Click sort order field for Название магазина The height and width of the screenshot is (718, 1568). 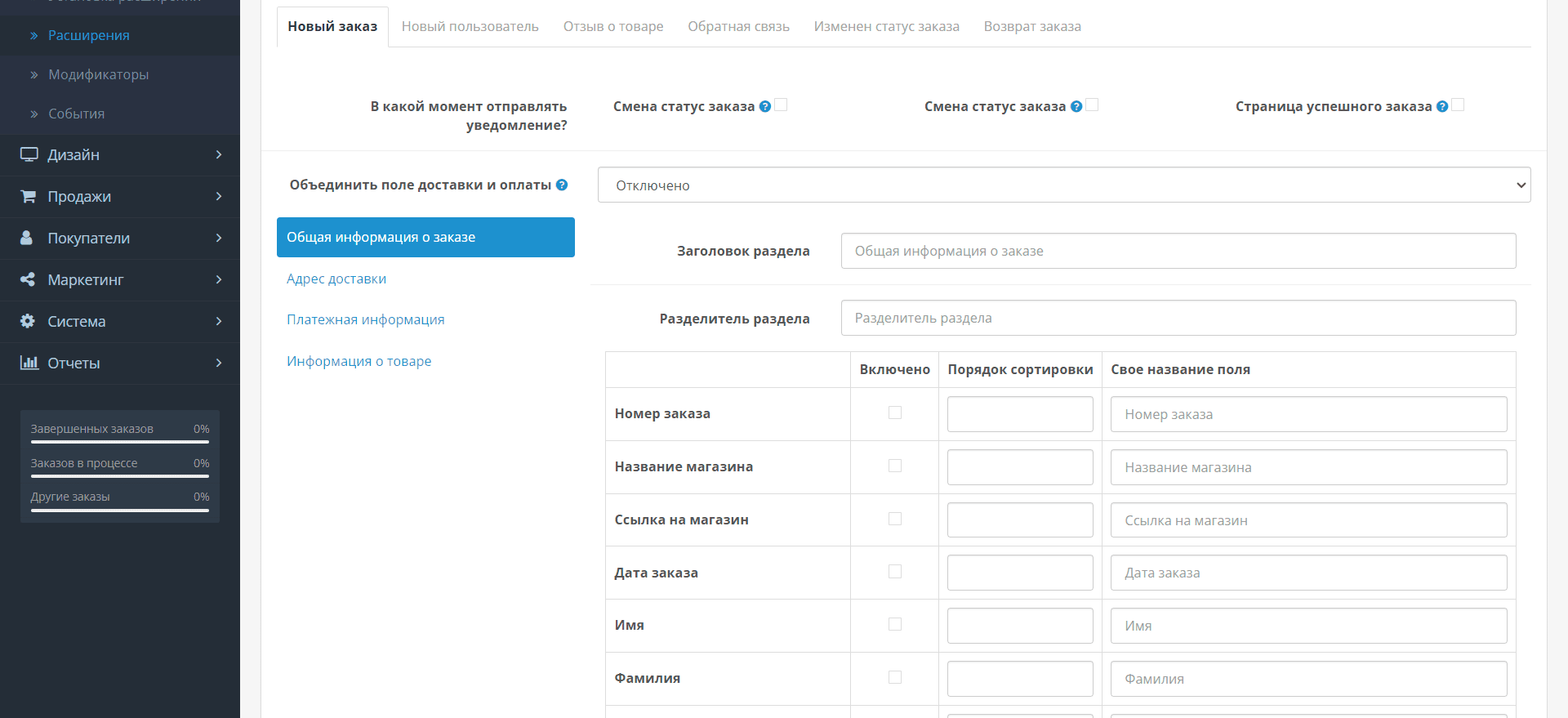point(1020,467)
